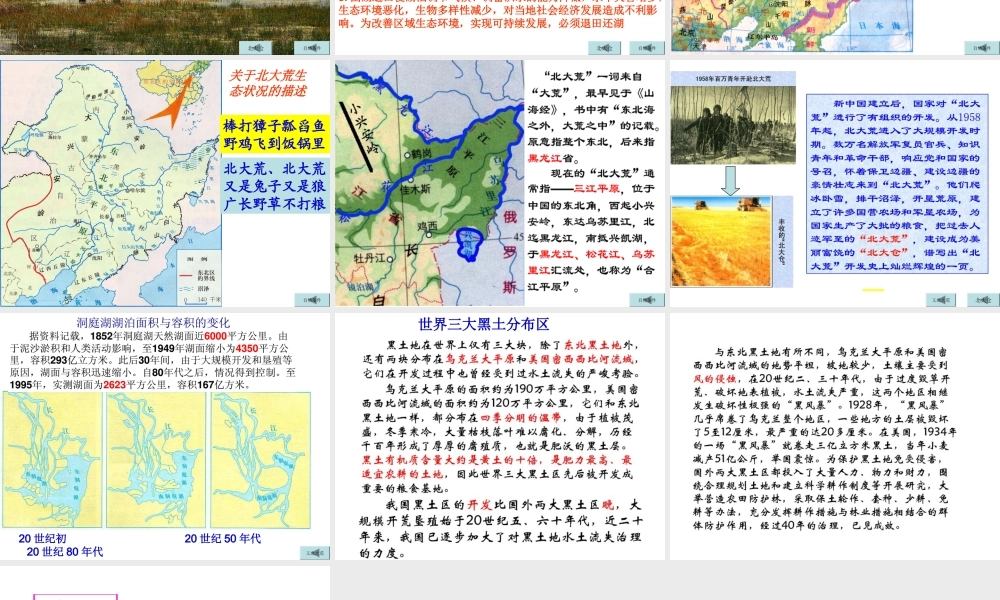Select the black-and-white 1958 youth photo
The height and width of the screenshot is (600, 1000).
(x=733, y=124)
